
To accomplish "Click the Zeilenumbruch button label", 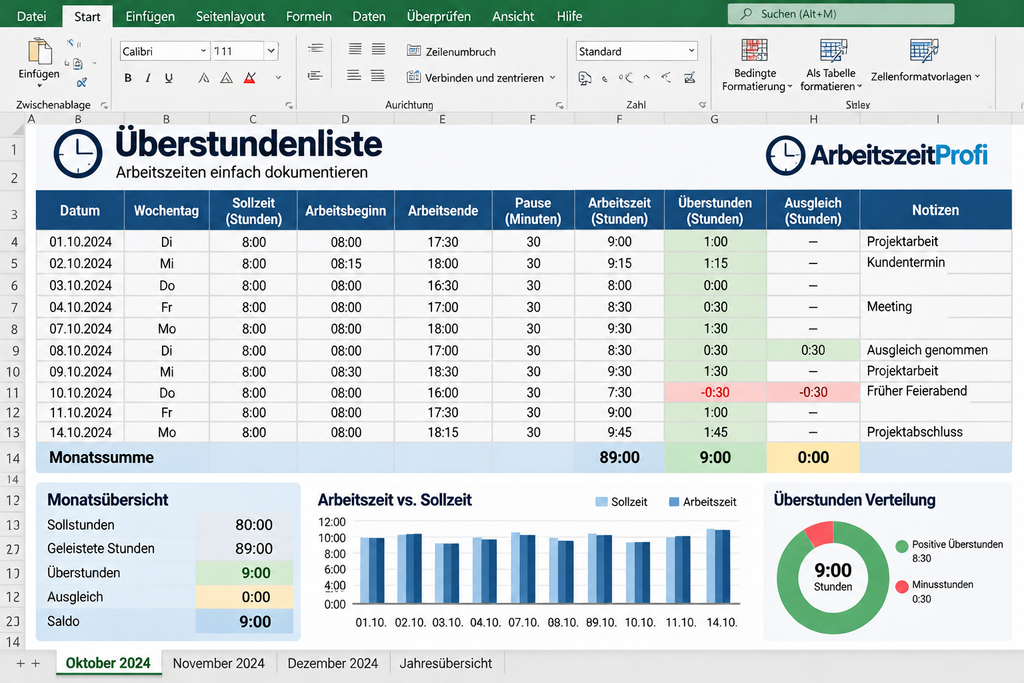I will click(x=460, y=52).
